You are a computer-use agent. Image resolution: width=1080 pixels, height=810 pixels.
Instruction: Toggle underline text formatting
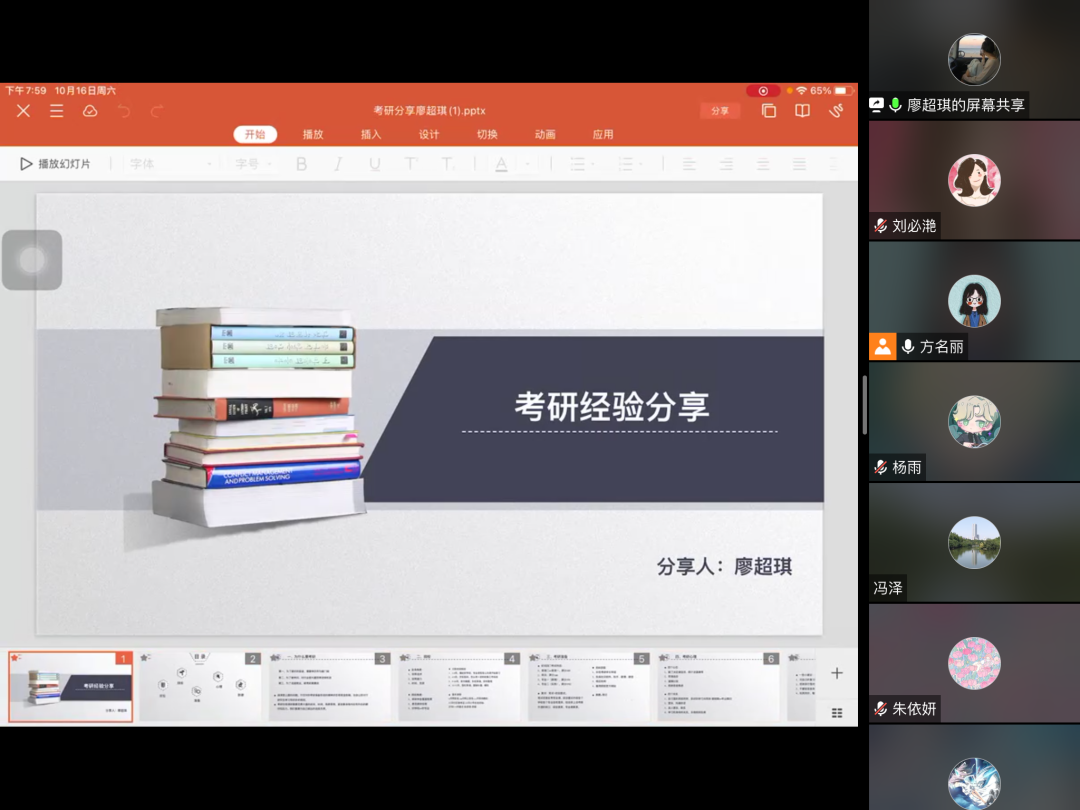375,164
